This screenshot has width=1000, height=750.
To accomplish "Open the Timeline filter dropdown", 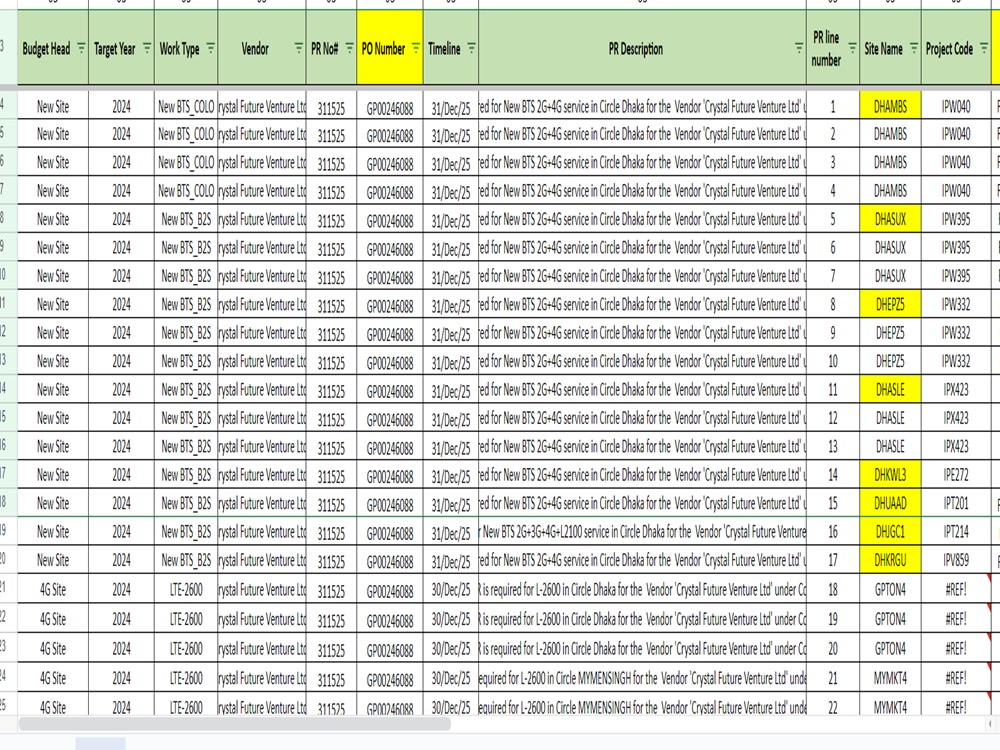I will [x=471, y=48].
